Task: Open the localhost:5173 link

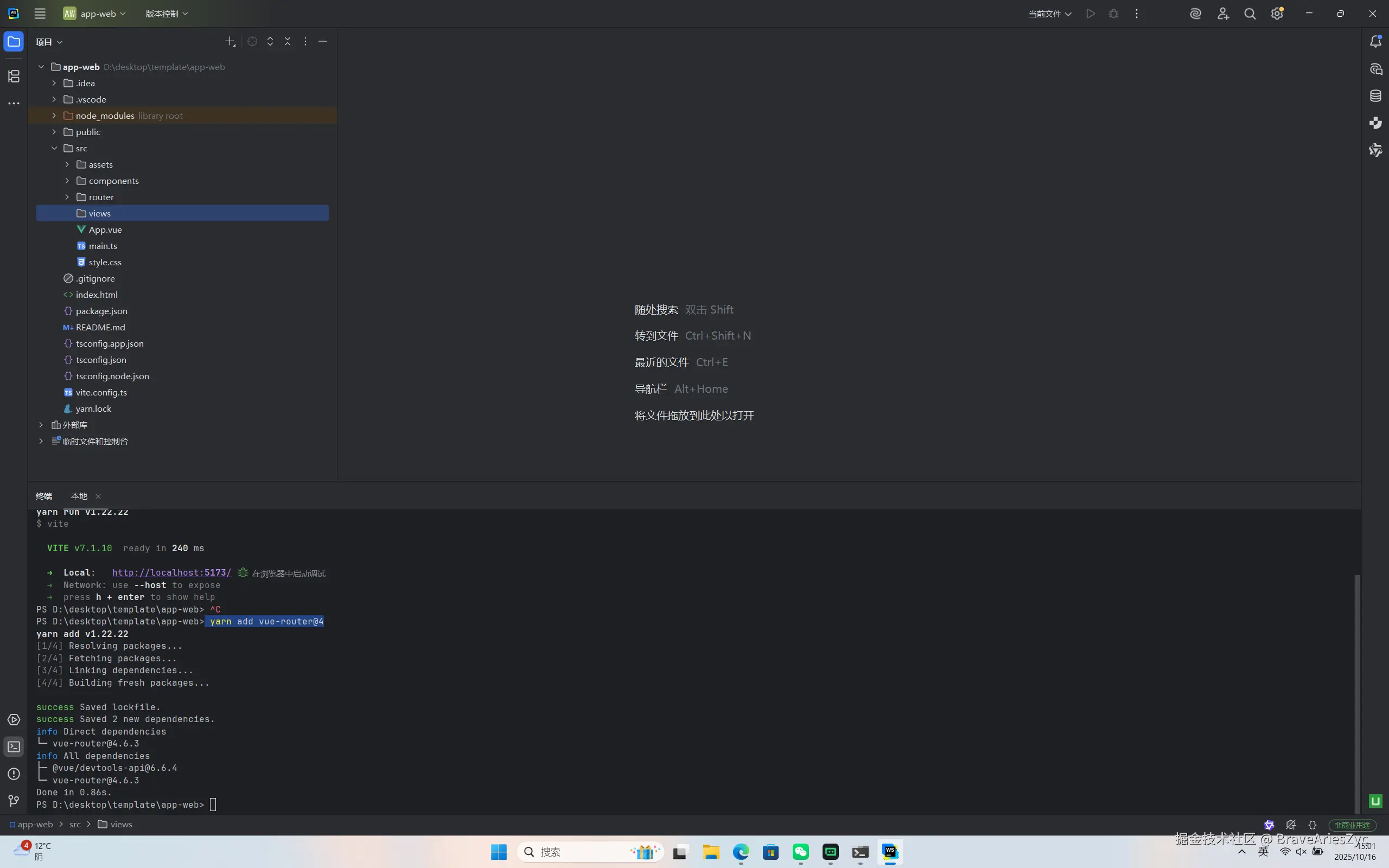Action: point(171,572)
